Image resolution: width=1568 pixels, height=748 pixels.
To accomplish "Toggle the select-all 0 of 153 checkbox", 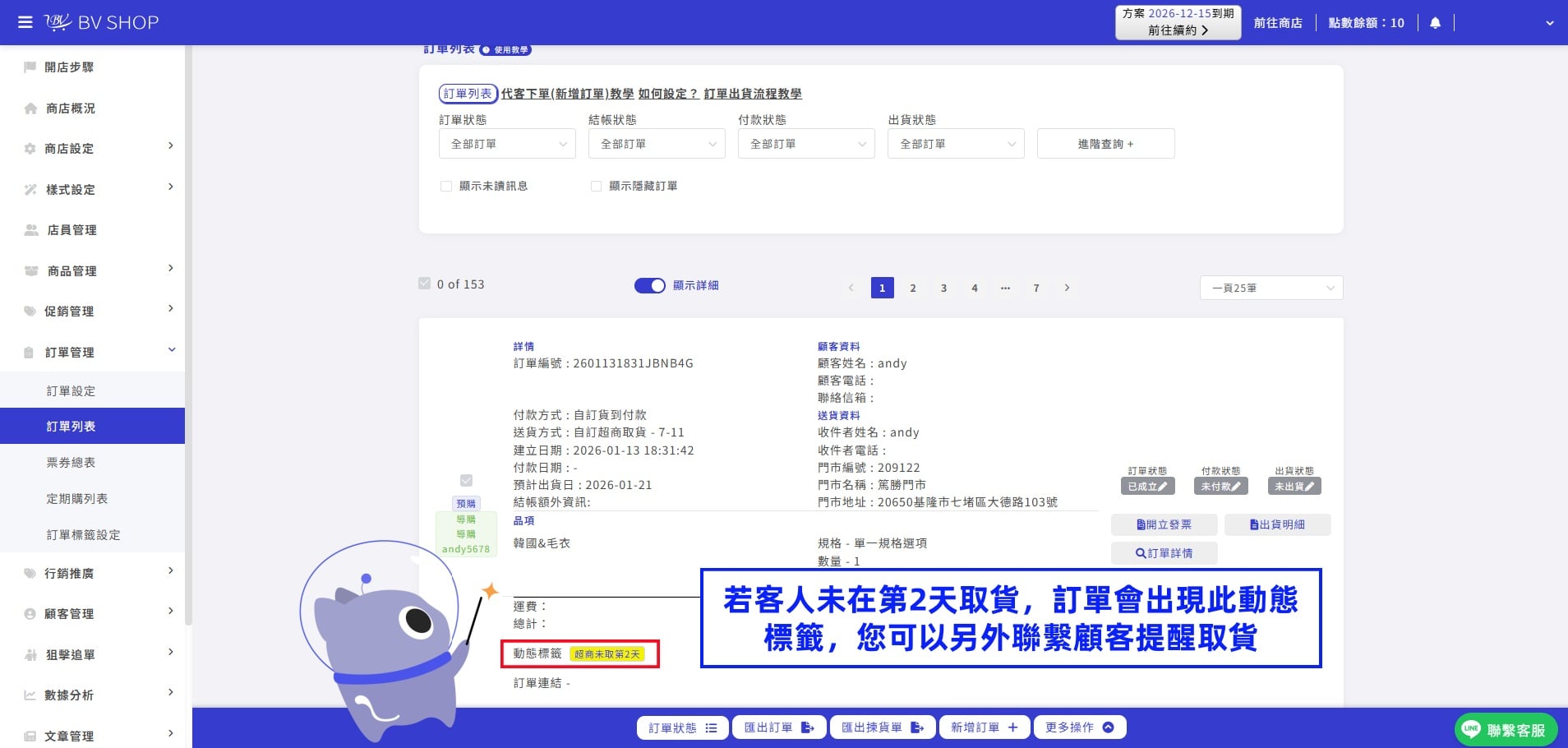I will click(x=424, y=284).
